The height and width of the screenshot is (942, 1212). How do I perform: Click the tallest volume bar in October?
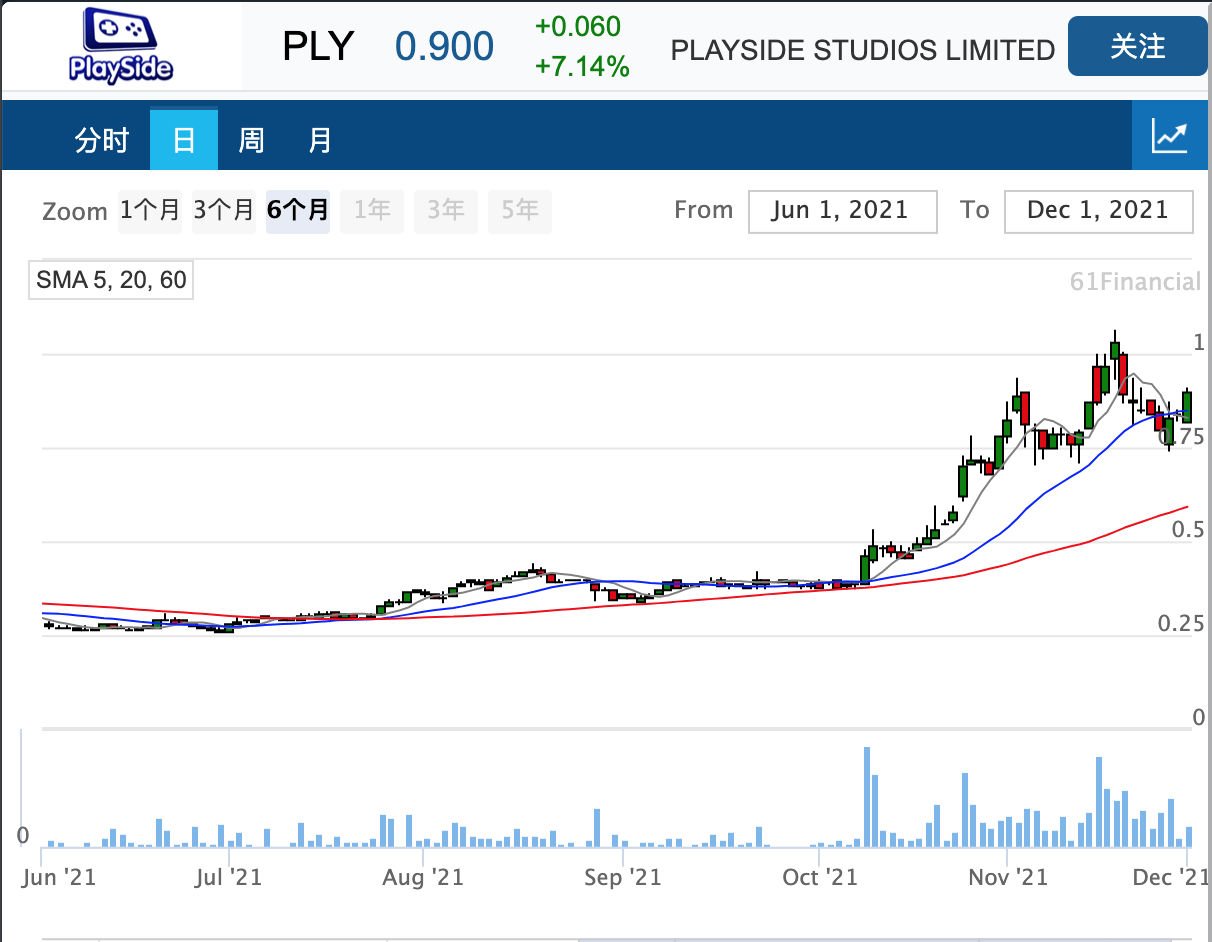tap(867, 797)
